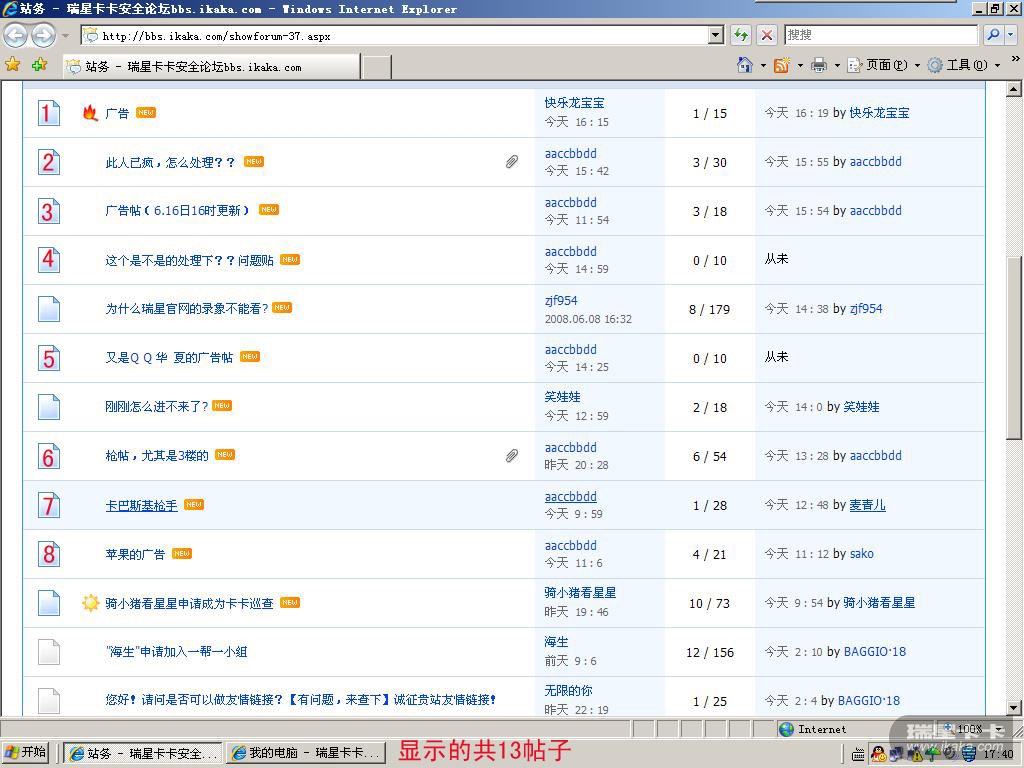Click the IE Back navigation button
1024x768 pixels.
pyautogui.click(x=15, y=35)
